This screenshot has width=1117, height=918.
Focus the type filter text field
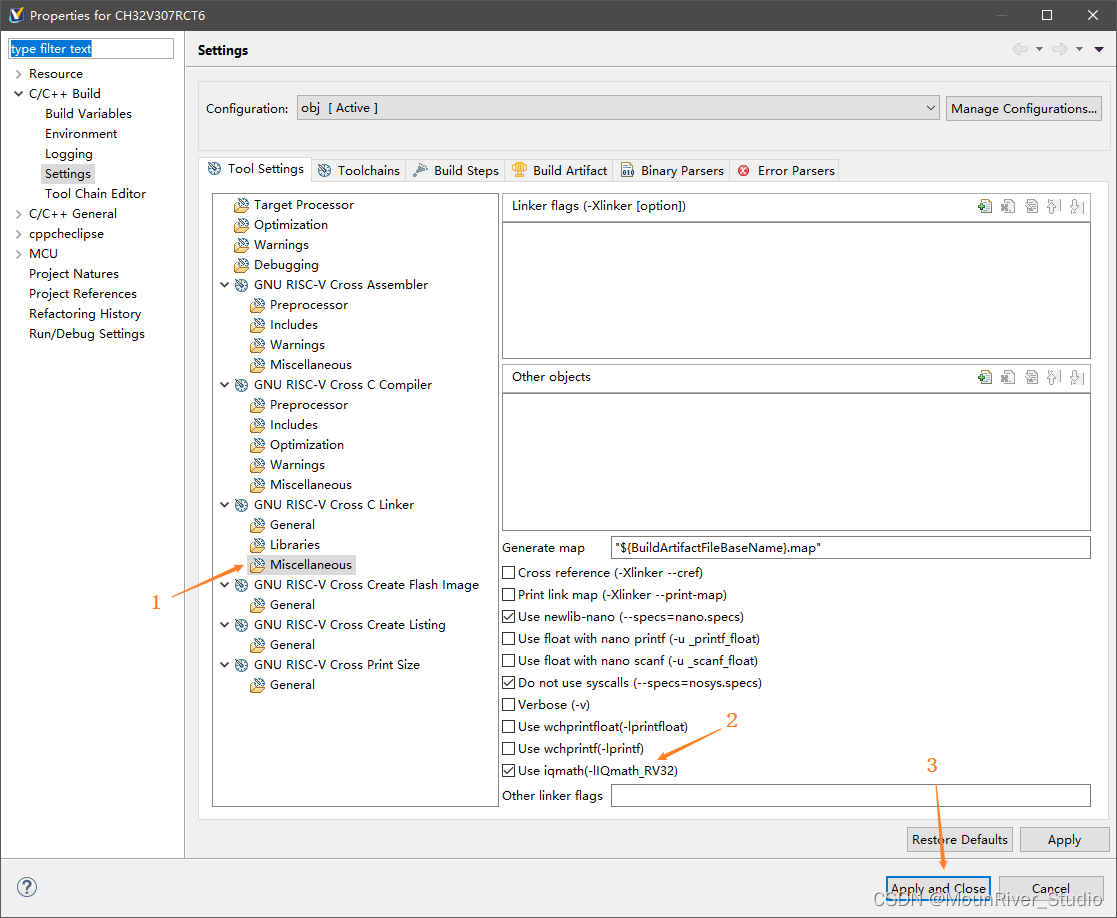tap(90, 48)
